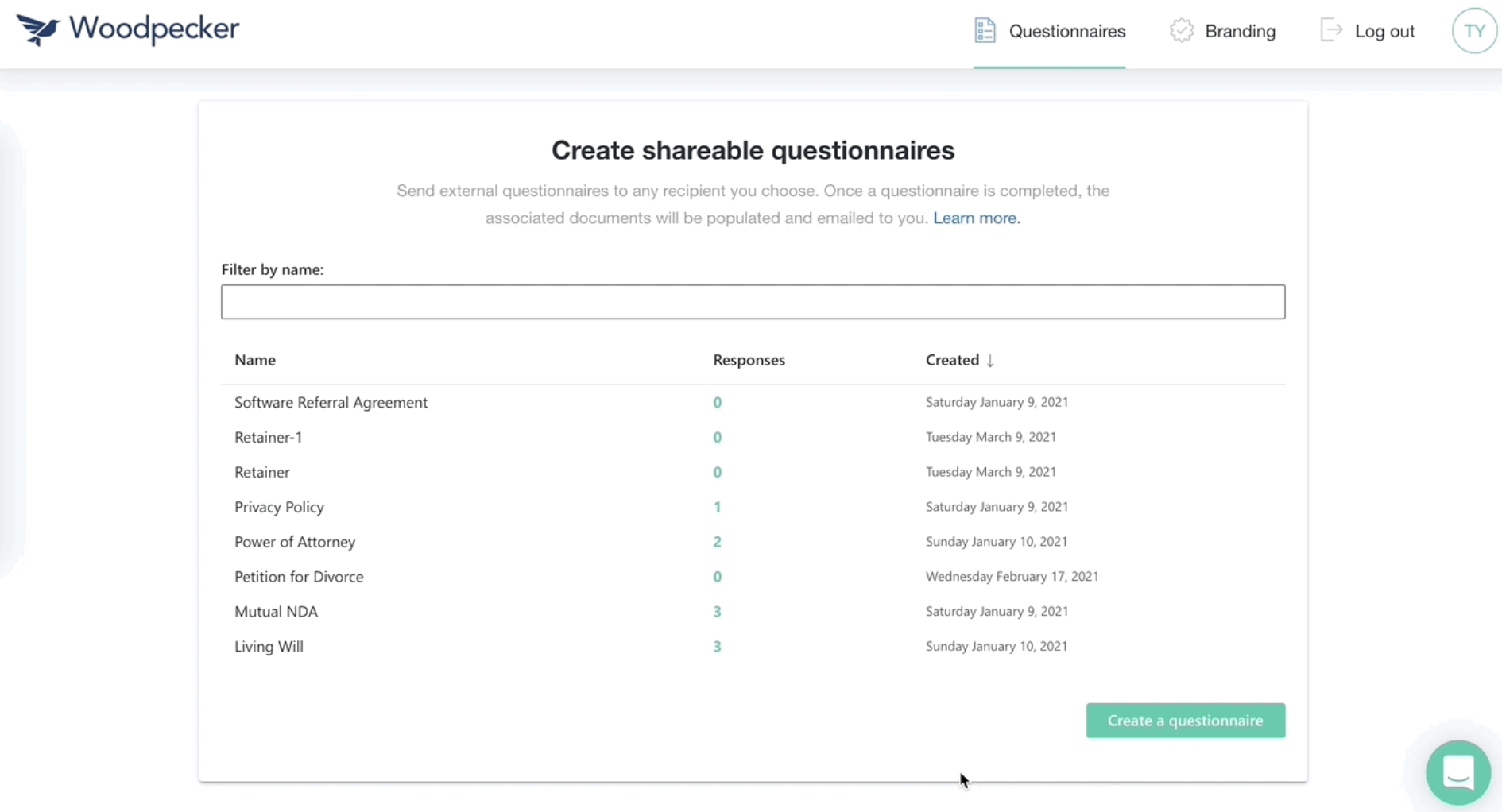Click the Woodpecker bird logo icon

pos(37,29)
